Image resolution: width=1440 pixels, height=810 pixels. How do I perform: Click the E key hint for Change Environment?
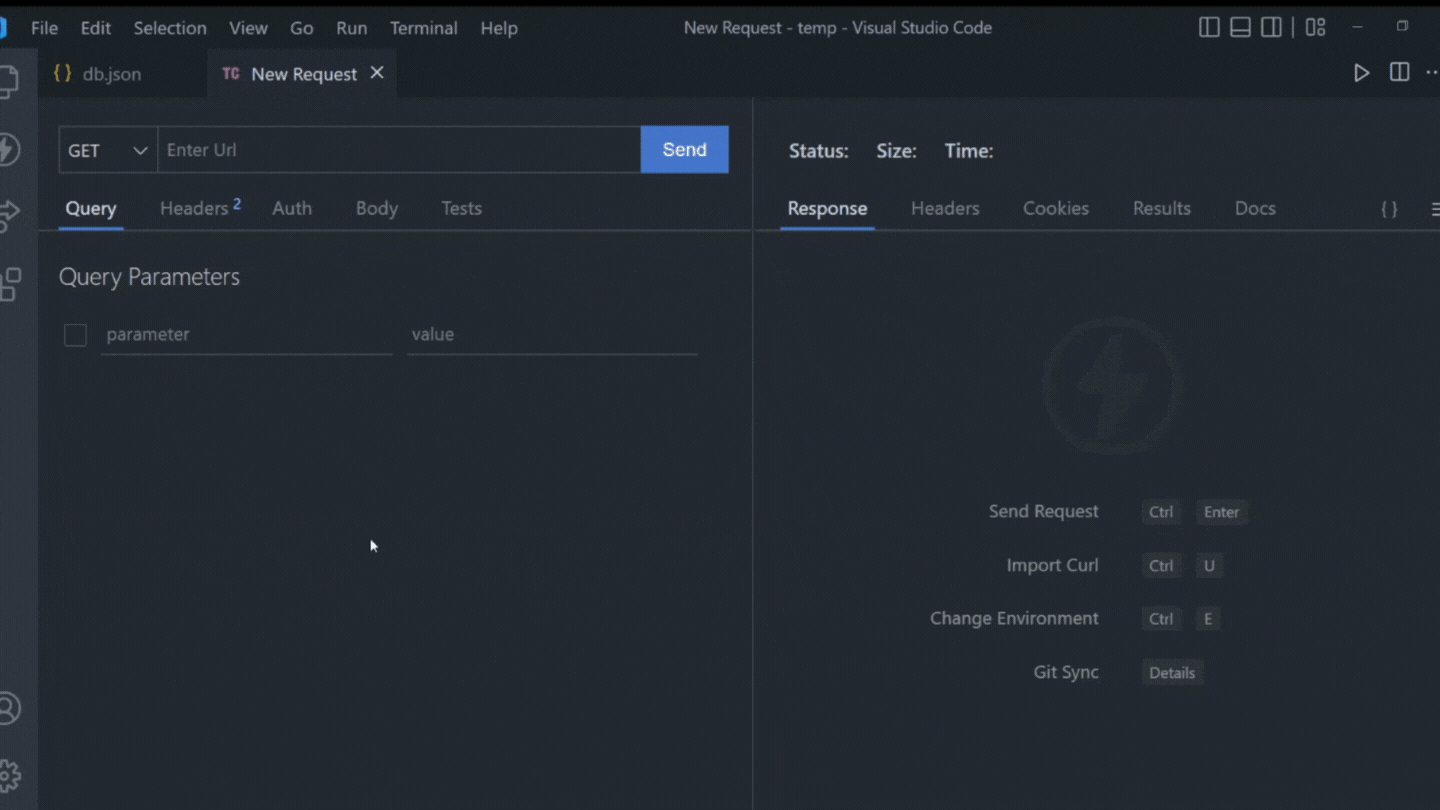[x=1208, y=619]
